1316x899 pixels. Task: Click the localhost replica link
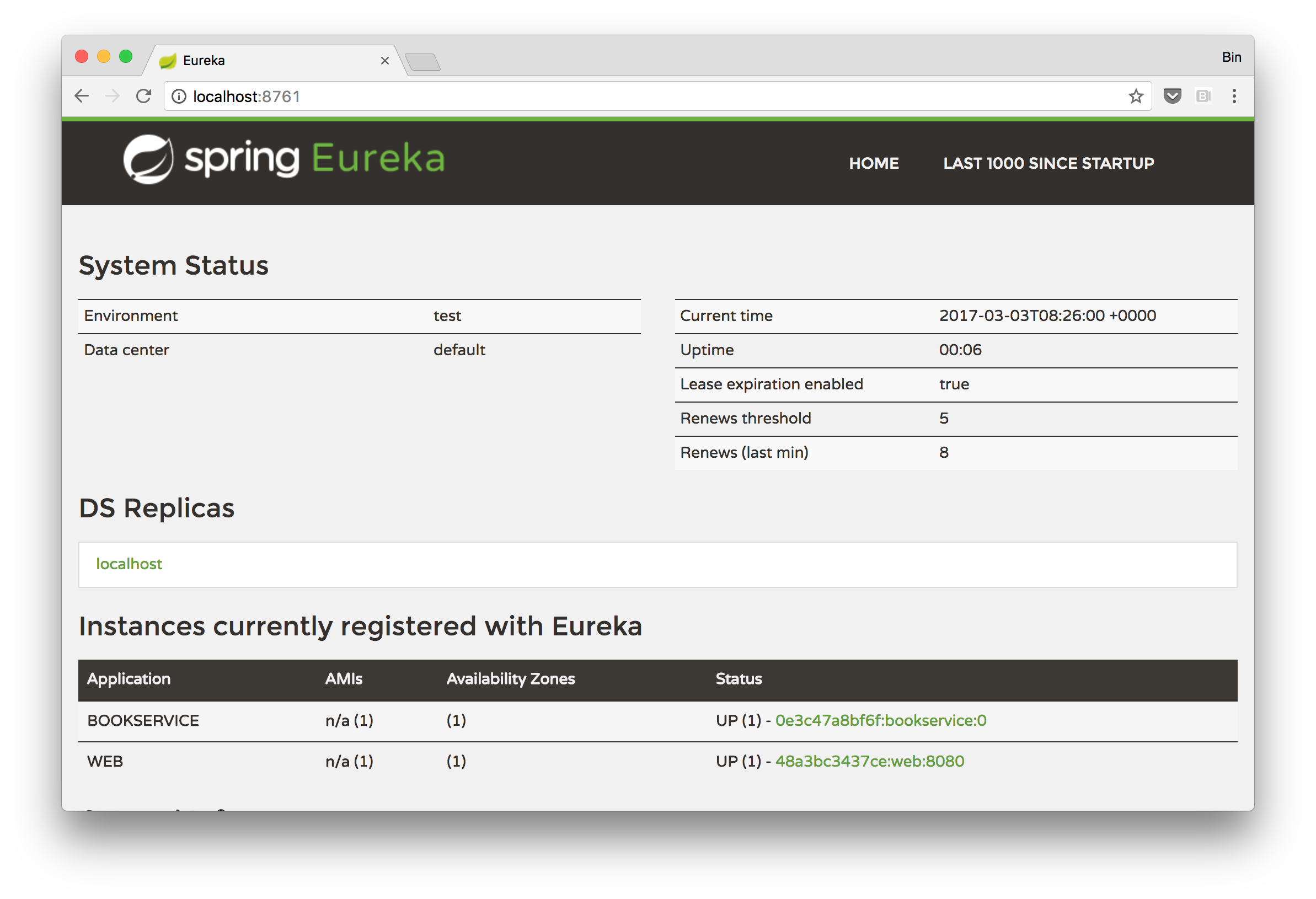[x=129, y=564]
